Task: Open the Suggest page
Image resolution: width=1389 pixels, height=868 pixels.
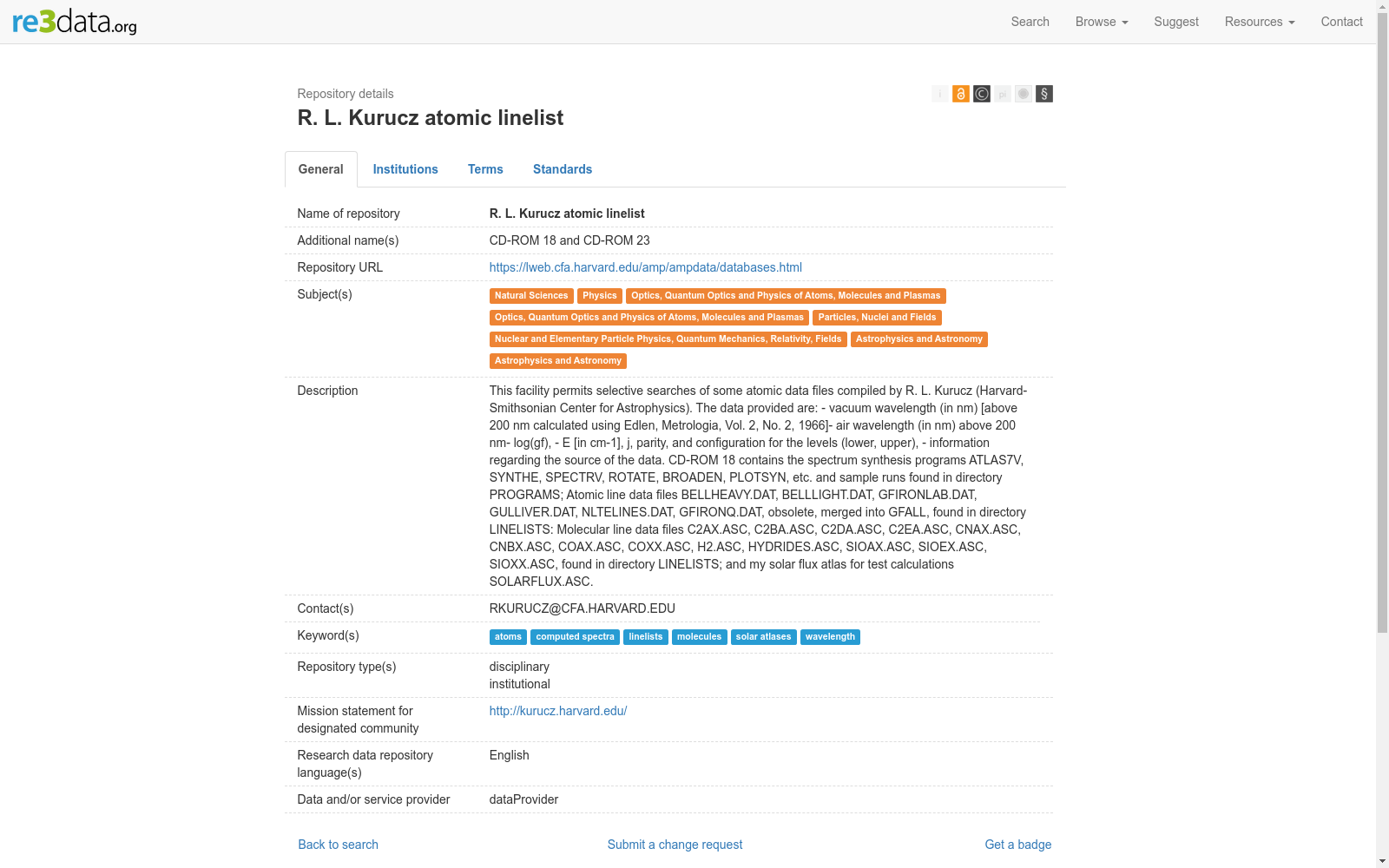Action: coord(1176,22)
